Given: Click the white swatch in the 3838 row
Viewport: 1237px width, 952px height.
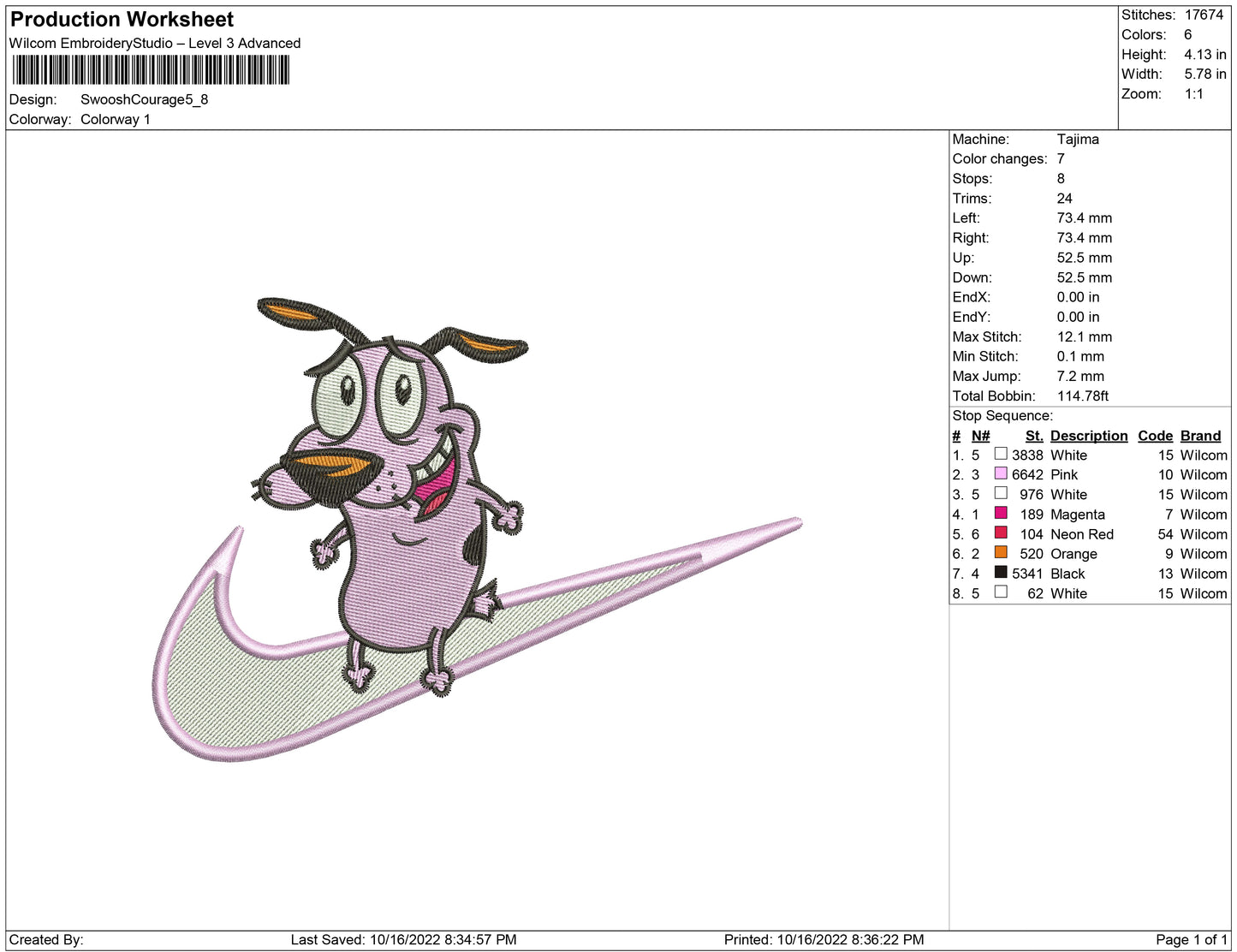Looking at the screenshot, I should (1001, 454).
